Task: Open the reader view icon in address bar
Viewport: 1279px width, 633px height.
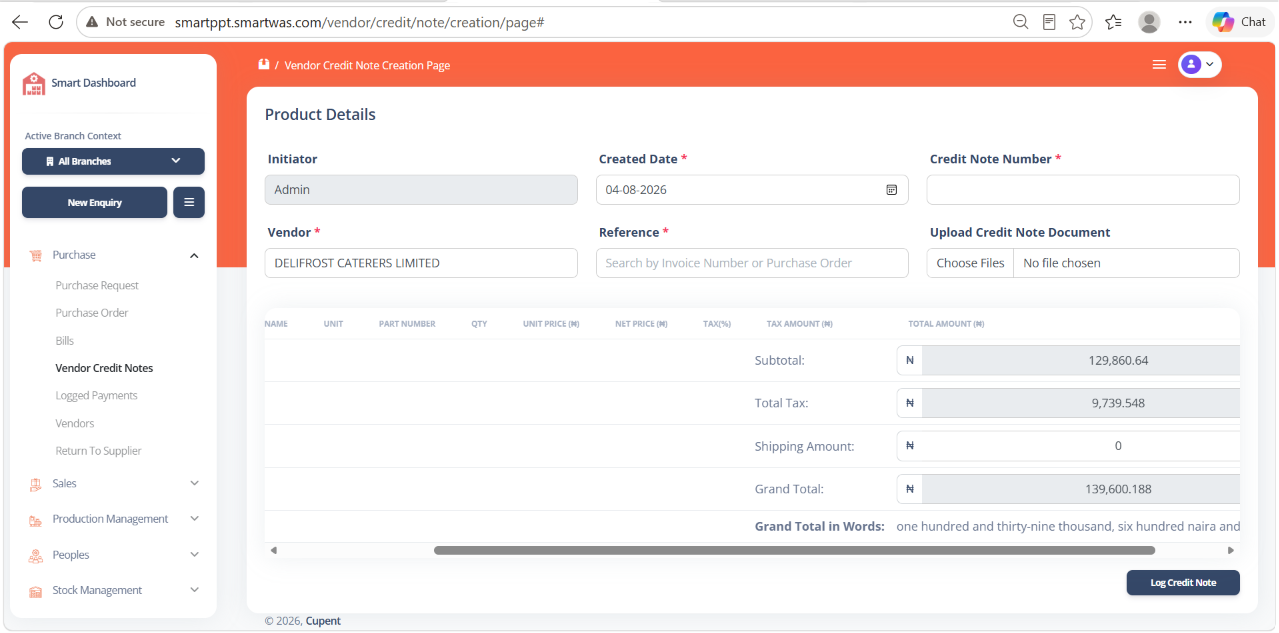Action: coord(1049,22)
